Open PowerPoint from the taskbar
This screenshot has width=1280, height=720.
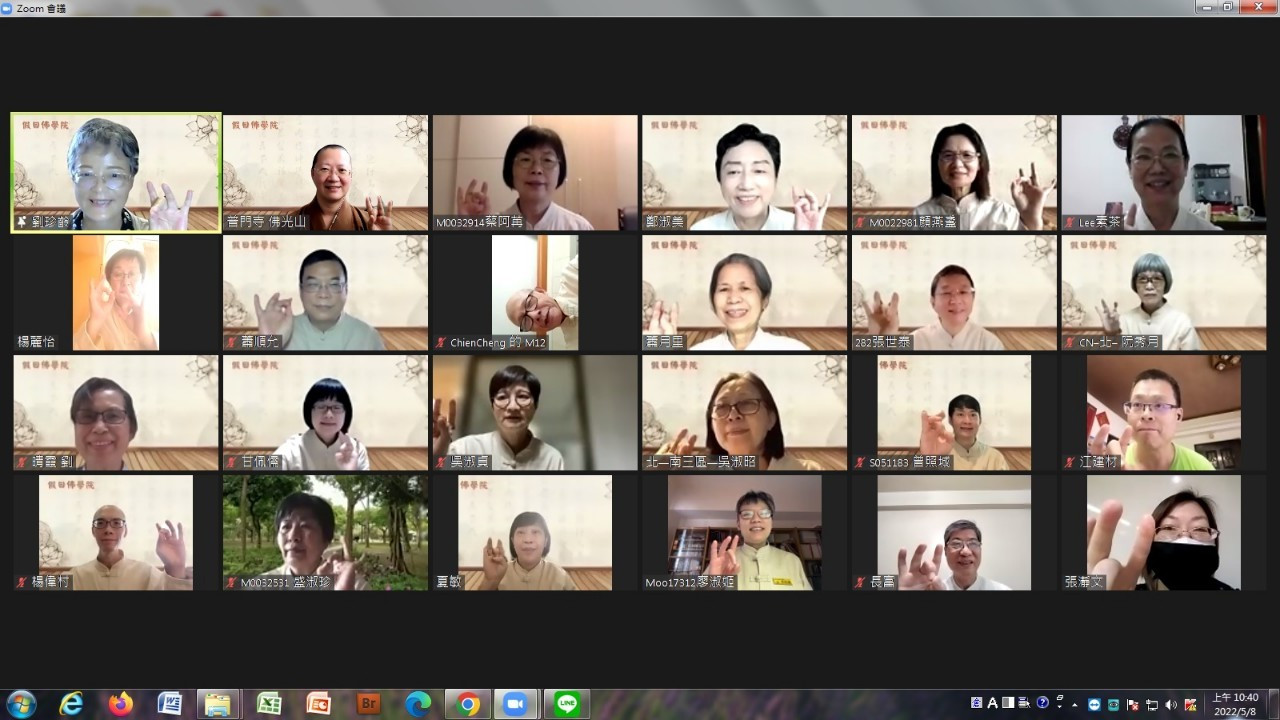point(318,704)
